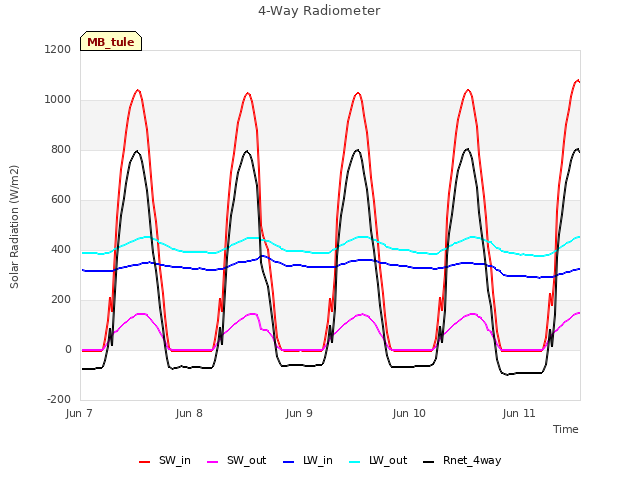
Task: Click the 1000 y-axis label
Action: 58,100
